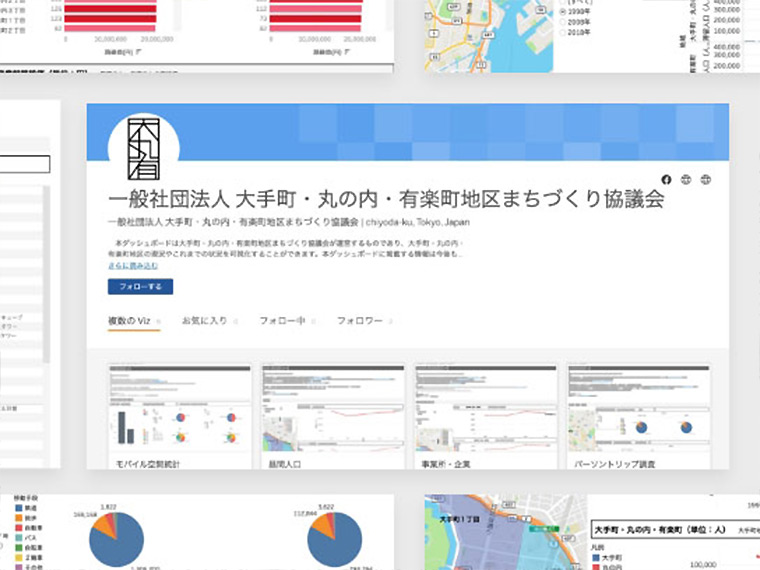This screenshot has width=760, height=570.
Task: Open the Facebook profile link icon
Action: pos(666,180)
